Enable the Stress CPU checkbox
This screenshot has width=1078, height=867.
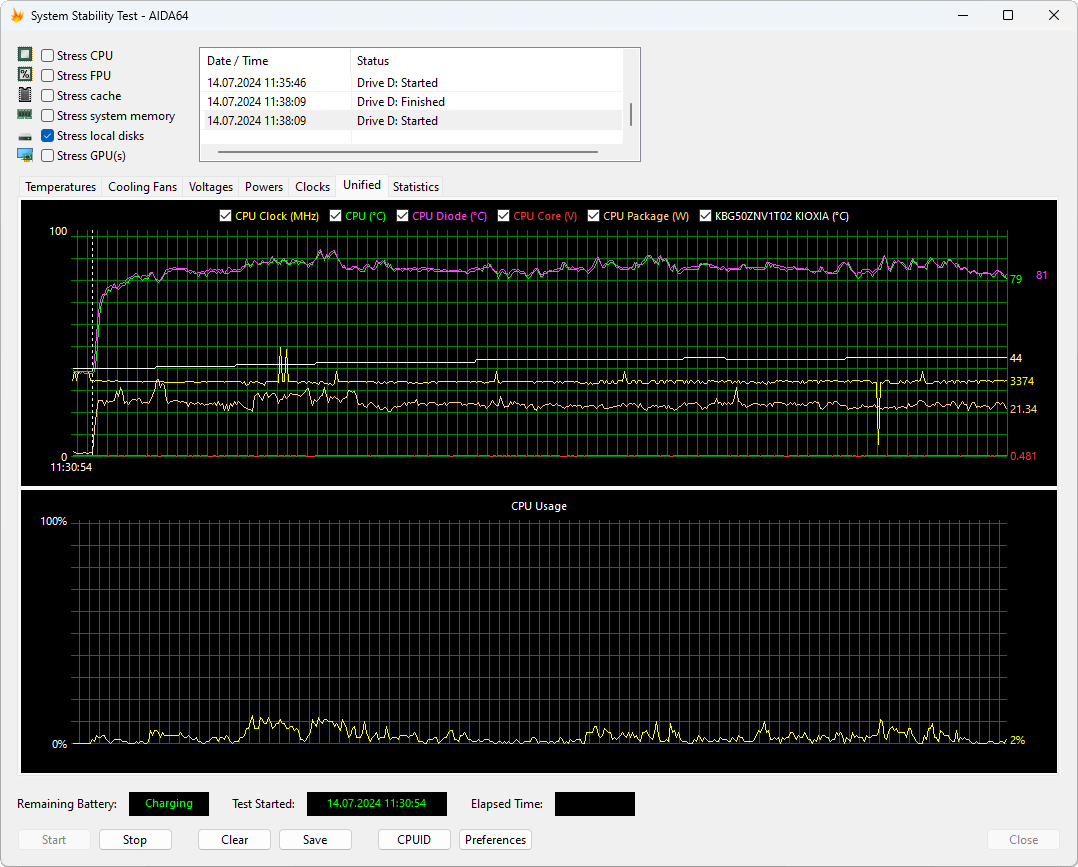click(x=48, y=56)
